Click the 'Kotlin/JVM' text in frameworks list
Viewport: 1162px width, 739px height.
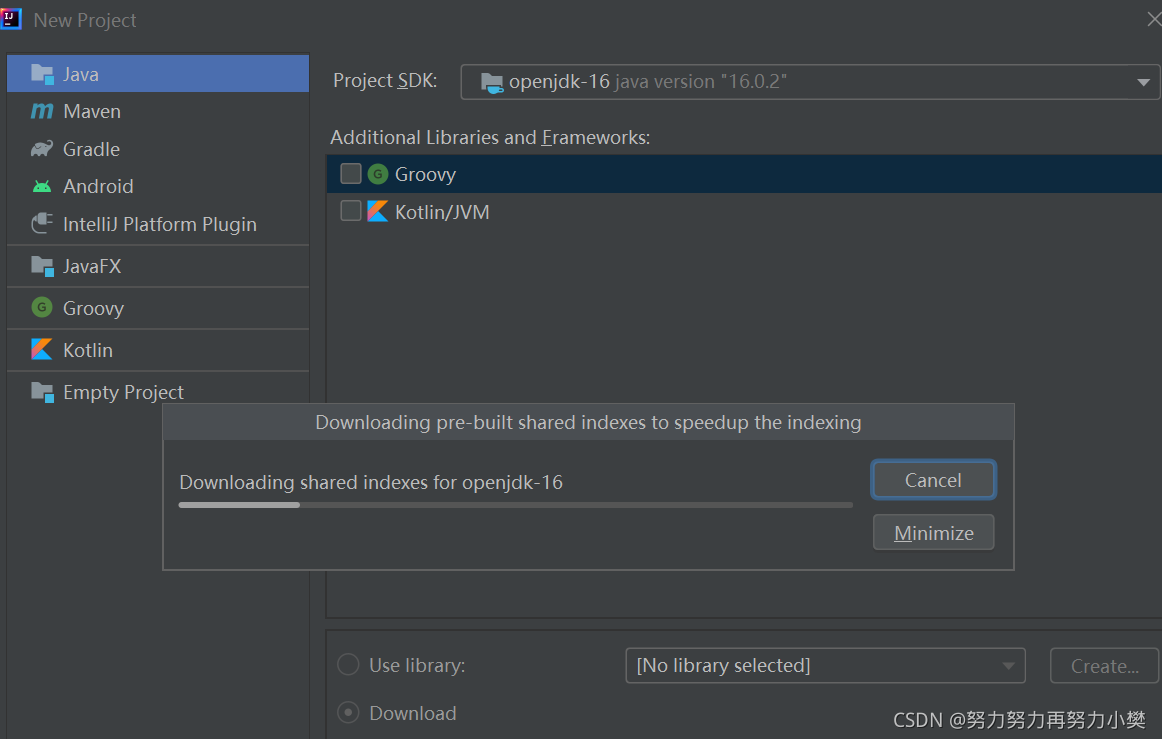[x=442, y=213]
